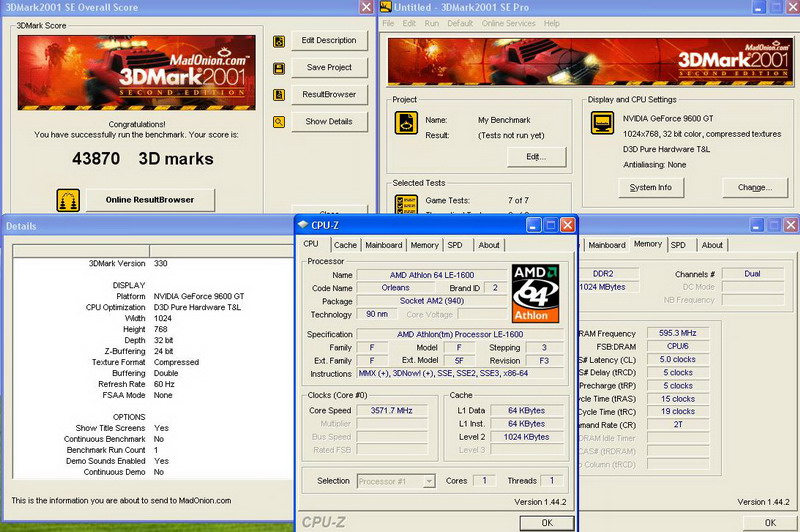The image size is (800, 532).
Task: Minimize the front CPU-Z window
Action: click(533, 225)
